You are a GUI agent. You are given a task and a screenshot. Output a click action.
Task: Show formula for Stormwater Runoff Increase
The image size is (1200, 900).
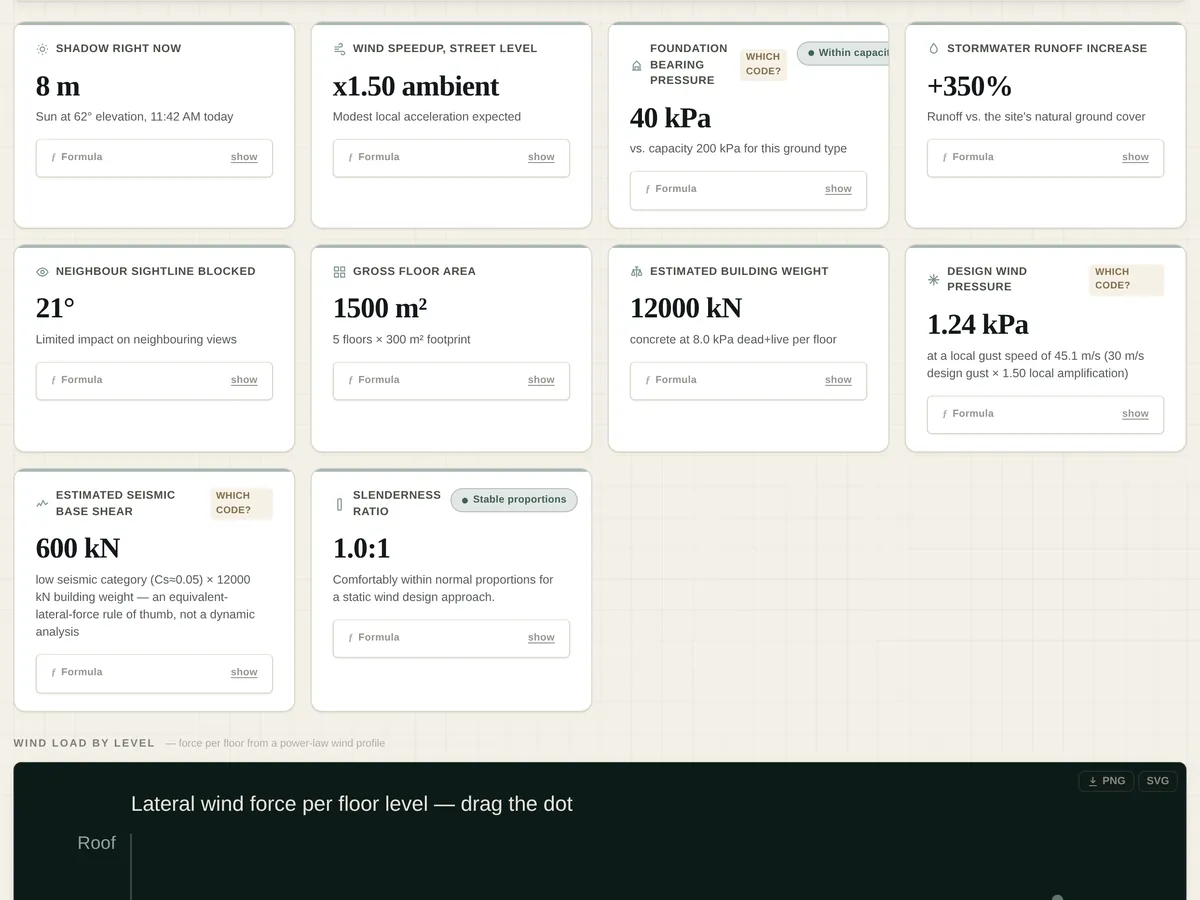[1135, 157]
